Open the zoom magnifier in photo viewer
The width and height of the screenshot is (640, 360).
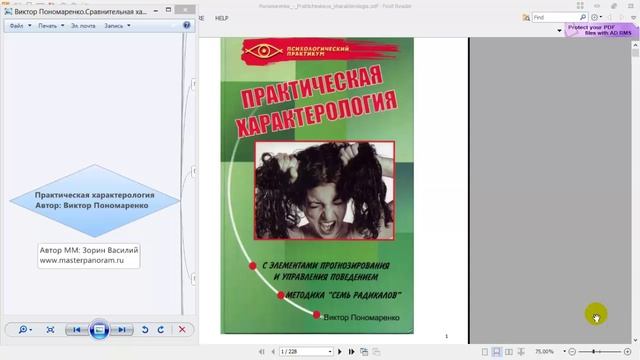click(x=25, y=330)
